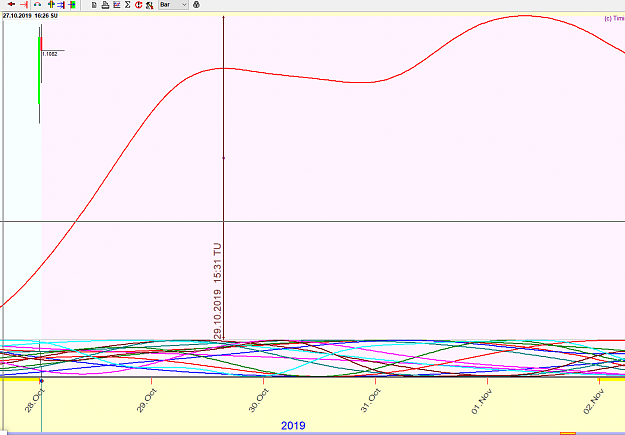Click the 31.Oct date axis label
This screenshot has width=625, height=435.
(x=371, y=400)
